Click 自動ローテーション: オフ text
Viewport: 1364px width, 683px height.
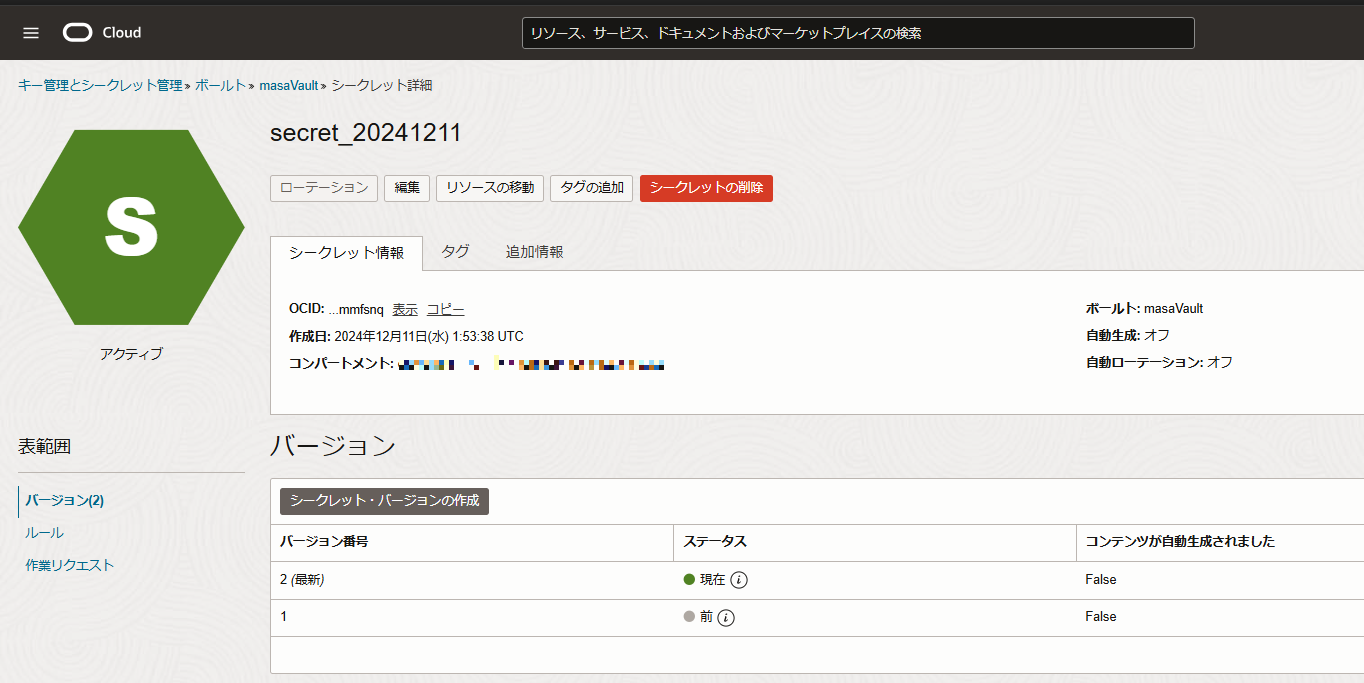[1159, 362]
